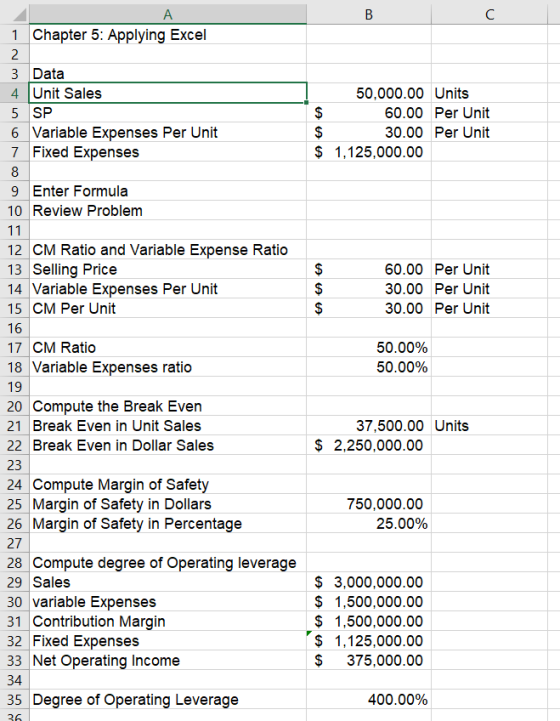Select the 'Net Operating Income' cell
This screenshot has width=560, height=721.
(168, 660)
